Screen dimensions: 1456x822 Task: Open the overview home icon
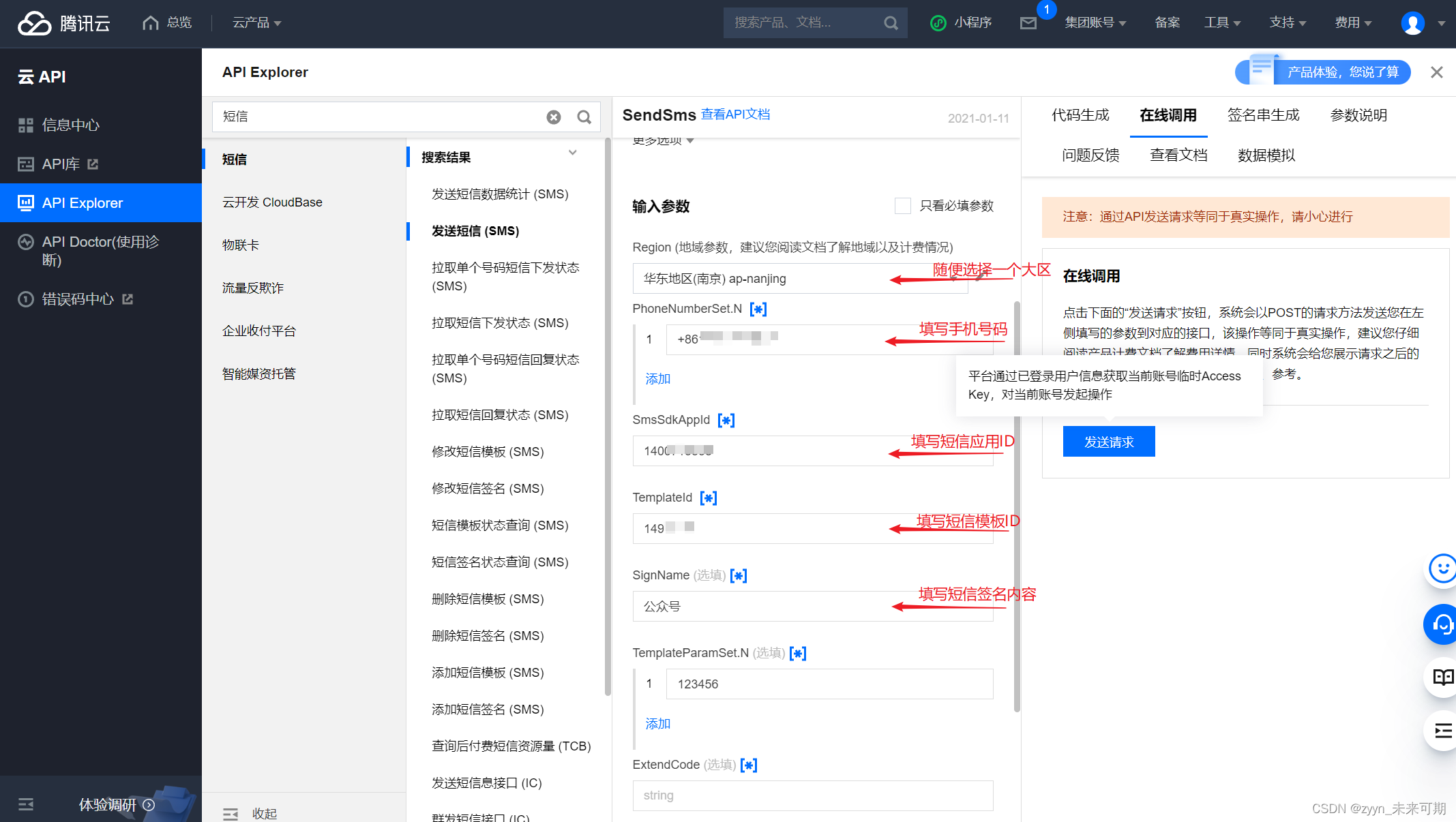pos(150,23)
